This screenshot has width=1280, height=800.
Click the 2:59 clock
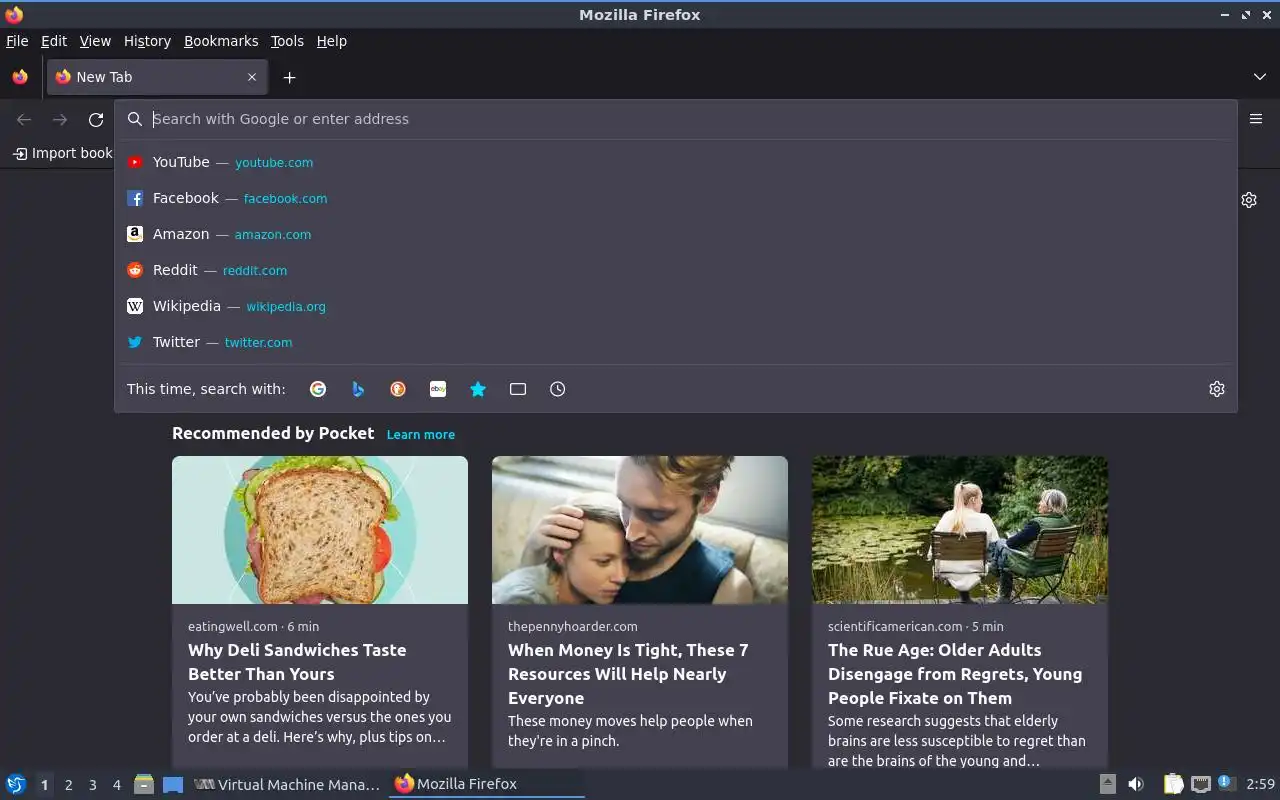(x=1260, y=784)
